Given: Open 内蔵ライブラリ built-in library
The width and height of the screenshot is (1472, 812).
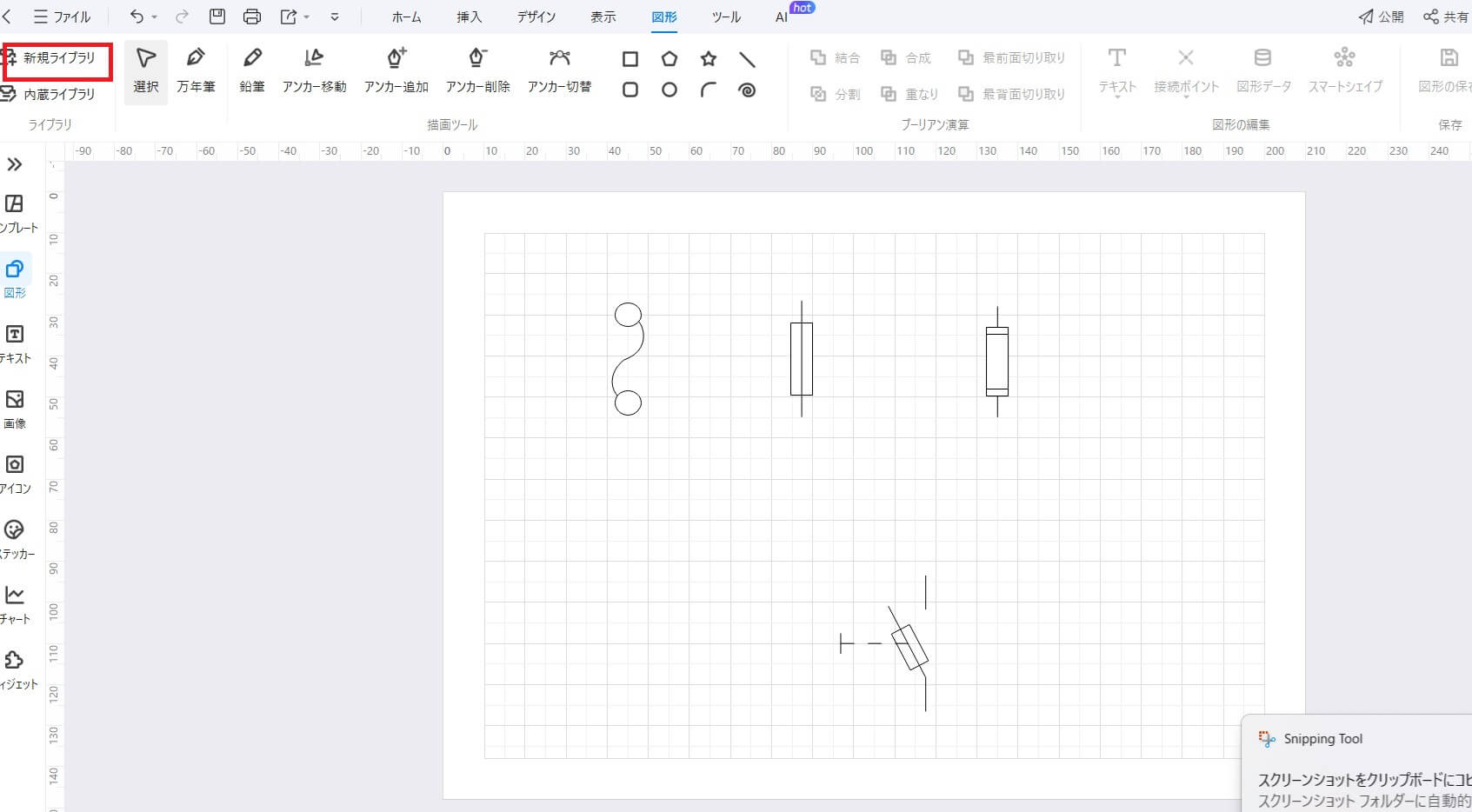Looking at the screenshot, I should click(x=50, y=93).
